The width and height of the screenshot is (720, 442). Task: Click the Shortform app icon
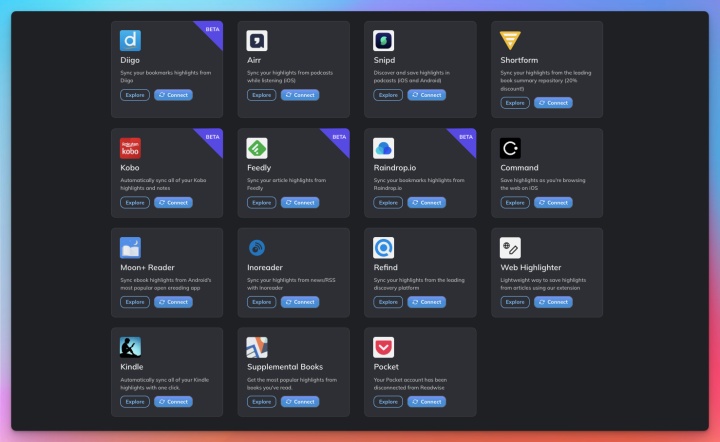(510, 41)
